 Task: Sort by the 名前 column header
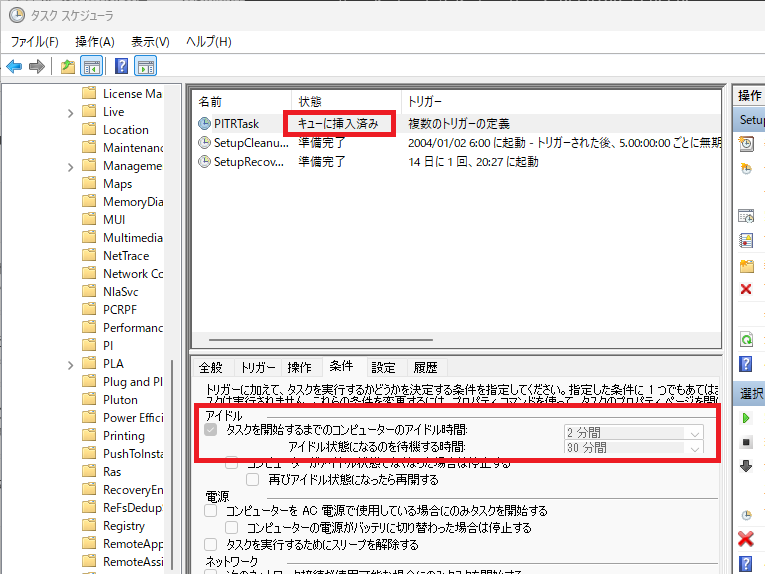click(x=242, y=101)
